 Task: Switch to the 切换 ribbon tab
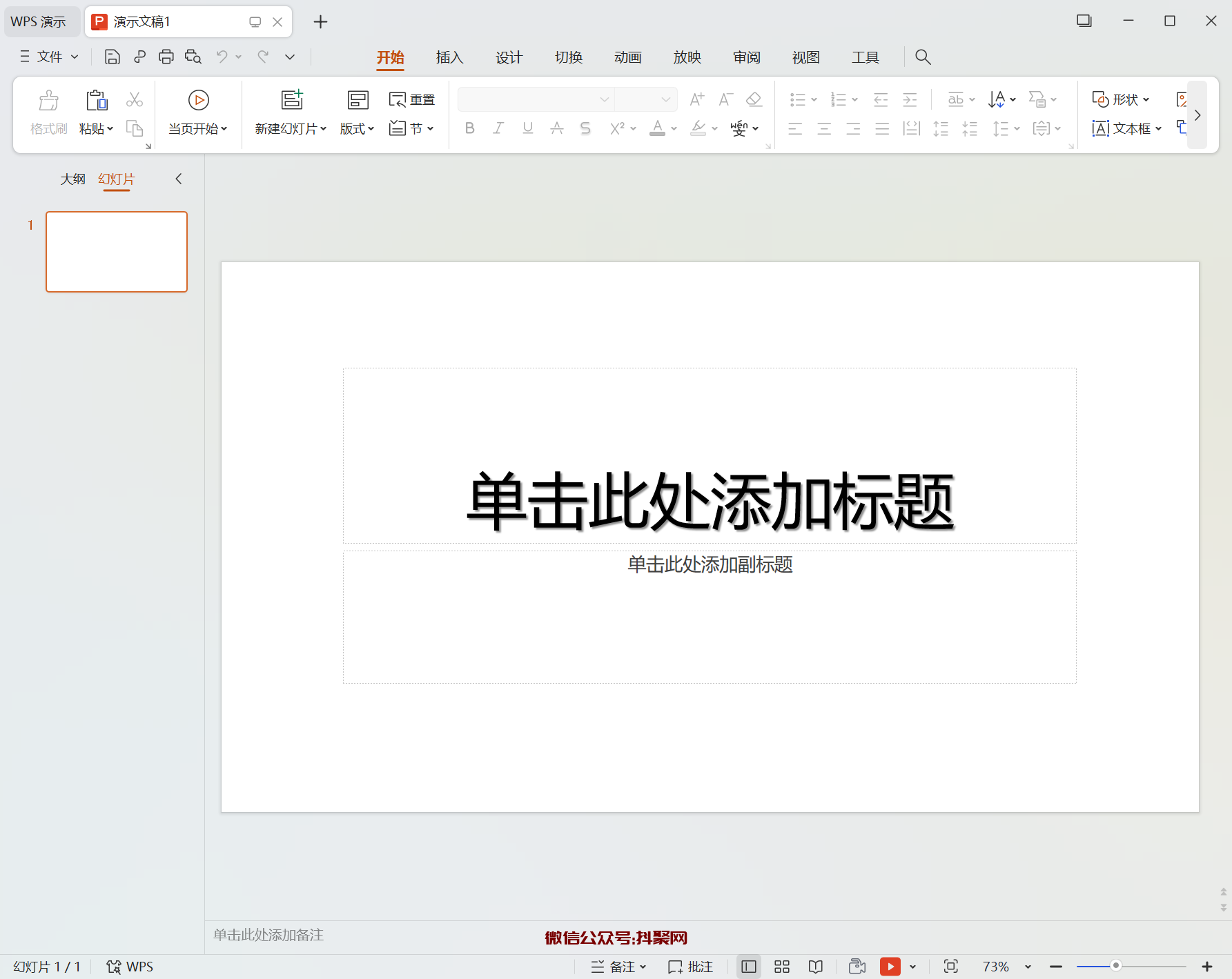coord(568,57)
